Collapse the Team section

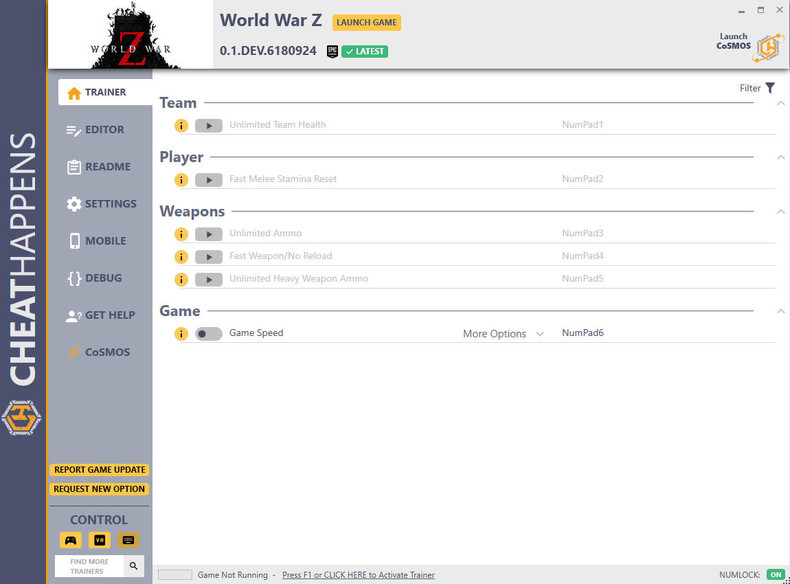(x=780, y=103)
